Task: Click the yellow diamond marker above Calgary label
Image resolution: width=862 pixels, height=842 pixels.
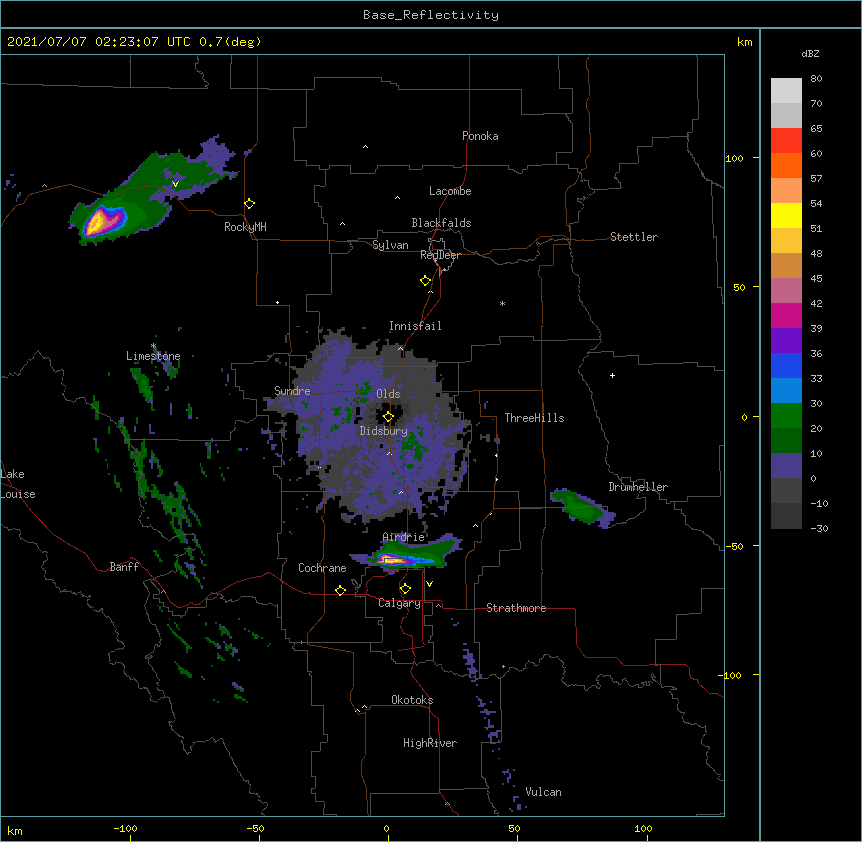Action: click(405, 589)
